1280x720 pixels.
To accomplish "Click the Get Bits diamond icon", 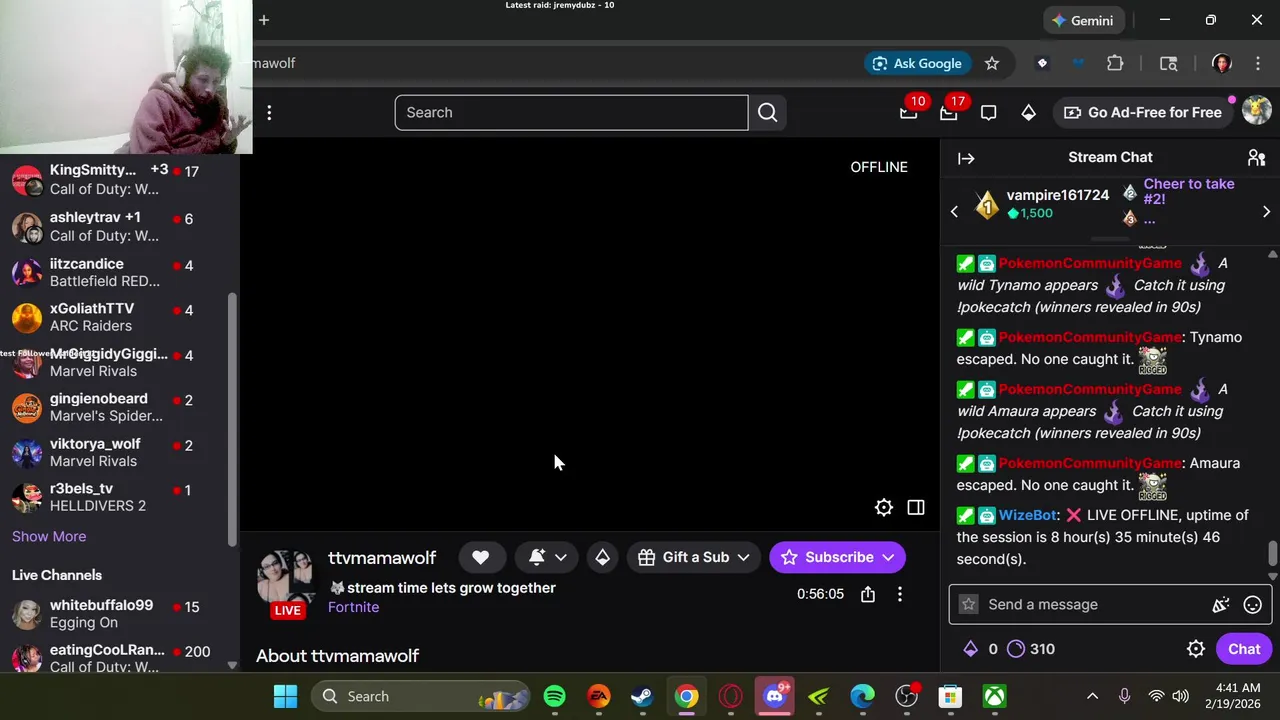I will pyautogui.click(x=1028, y=113).
